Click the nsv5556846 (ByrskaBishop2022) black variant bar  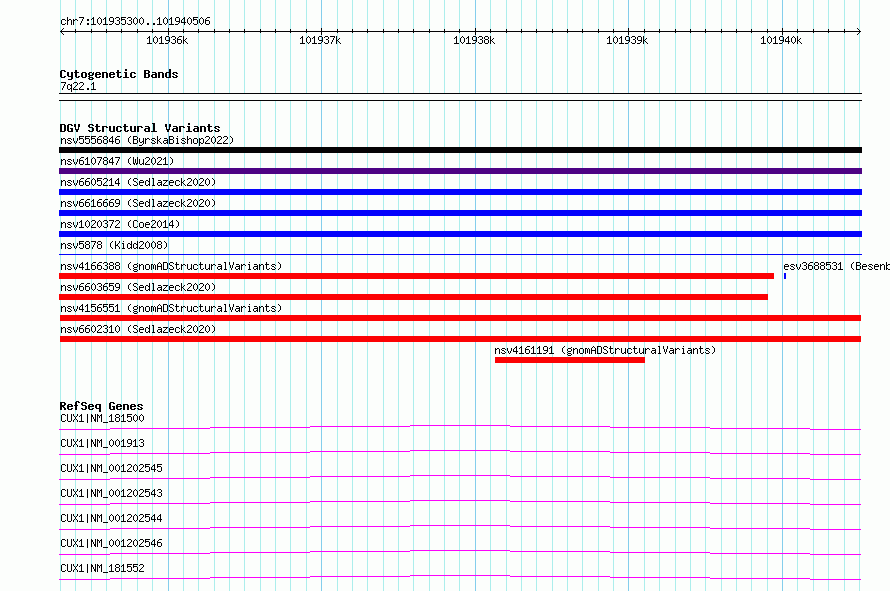click(x=460, y=150)
